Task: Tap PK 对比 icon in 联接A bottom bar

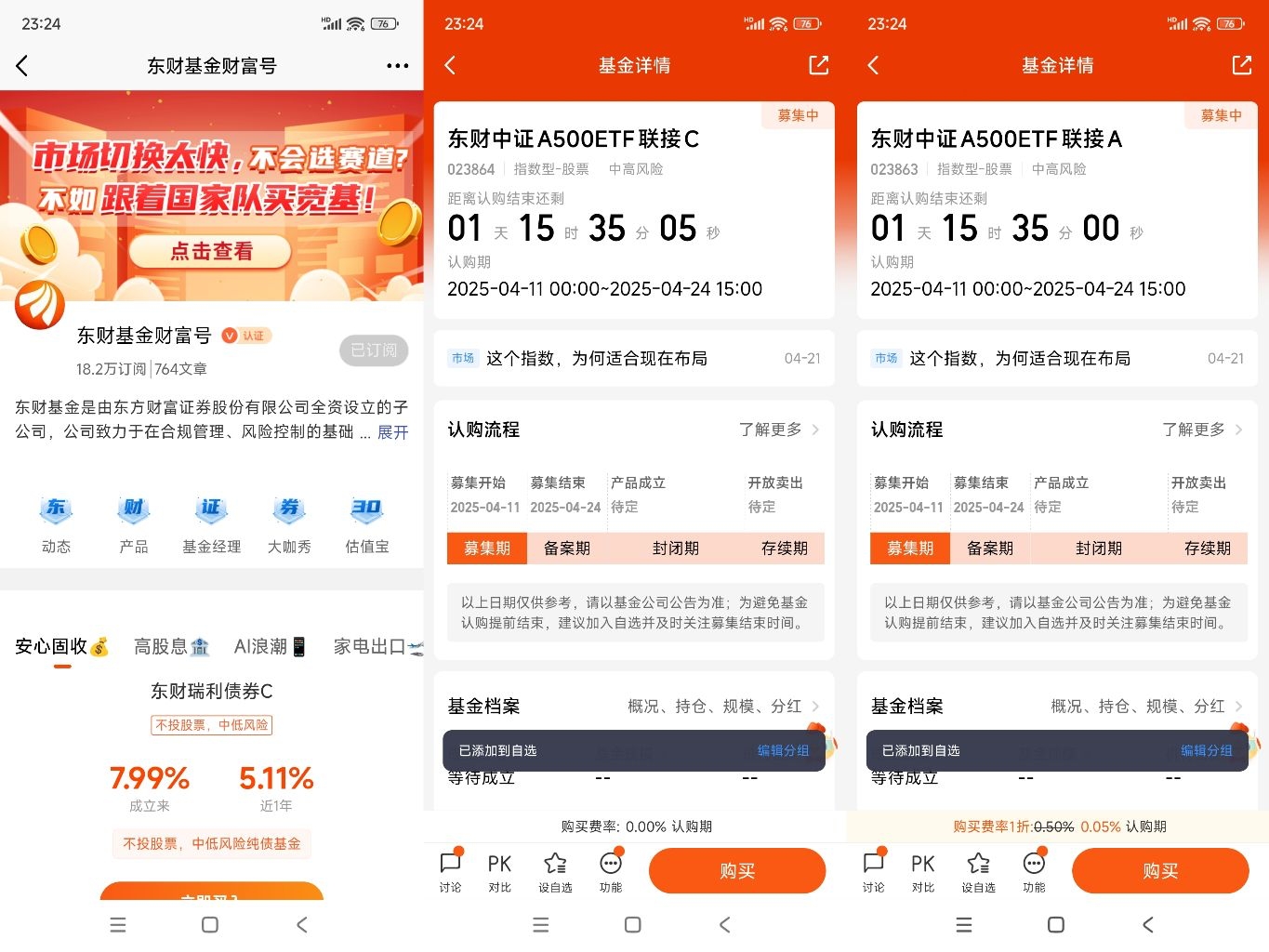Action: click(x=923, y=872)
